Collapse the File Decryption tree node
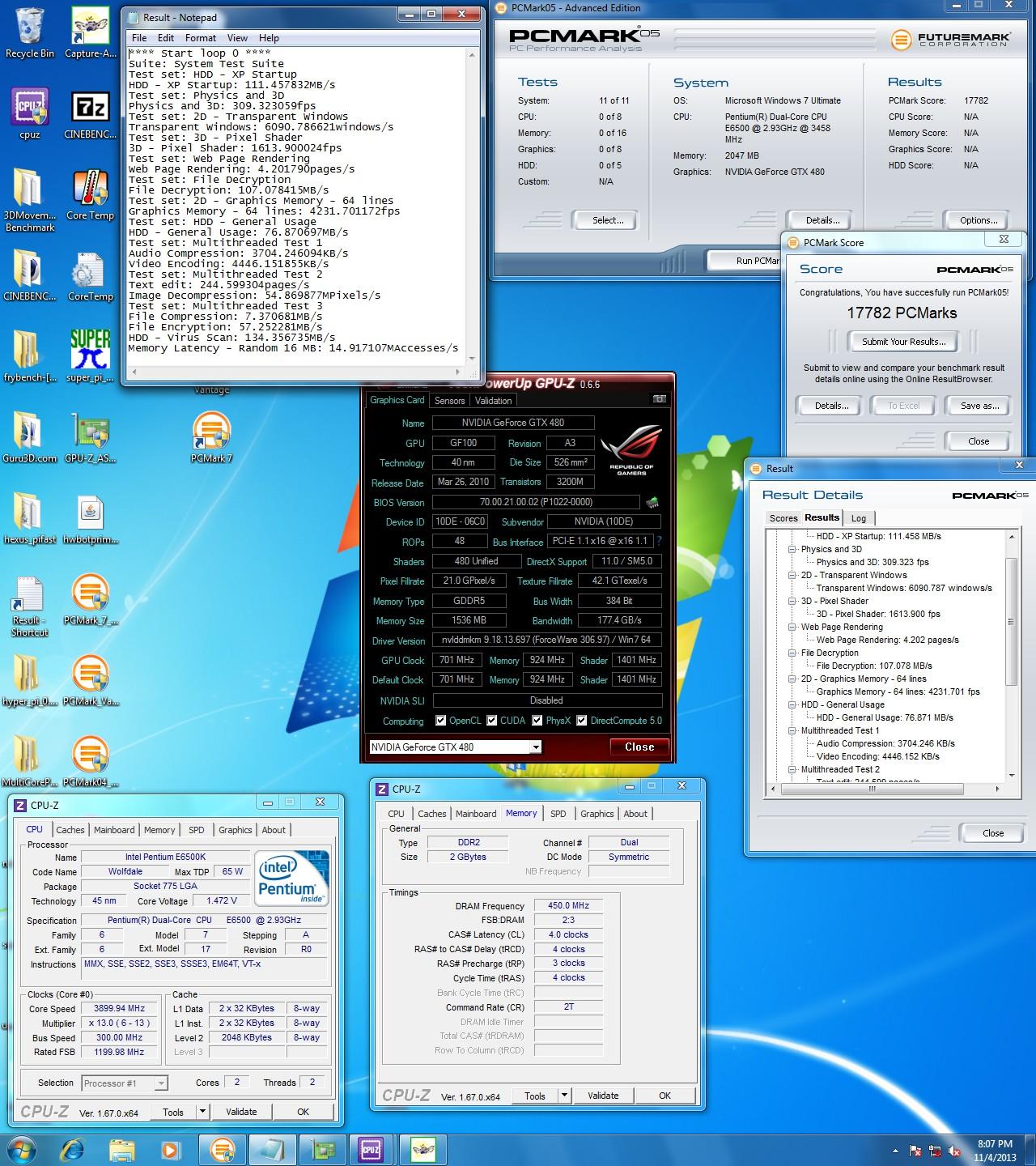 [792, 653]
